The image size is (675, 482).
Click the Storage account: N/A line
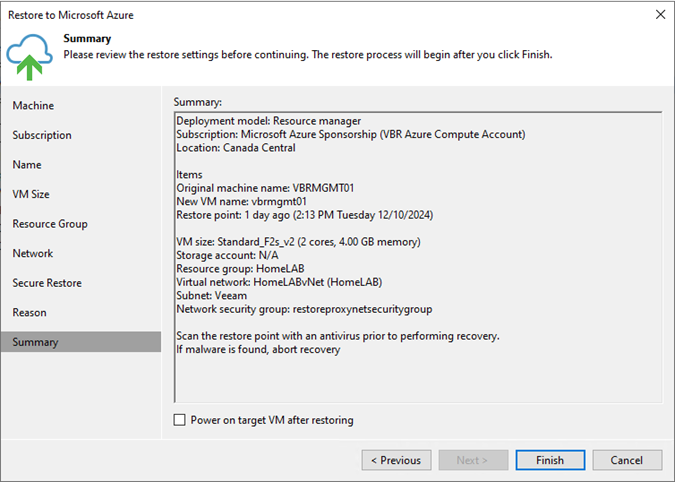pos(227,255)
